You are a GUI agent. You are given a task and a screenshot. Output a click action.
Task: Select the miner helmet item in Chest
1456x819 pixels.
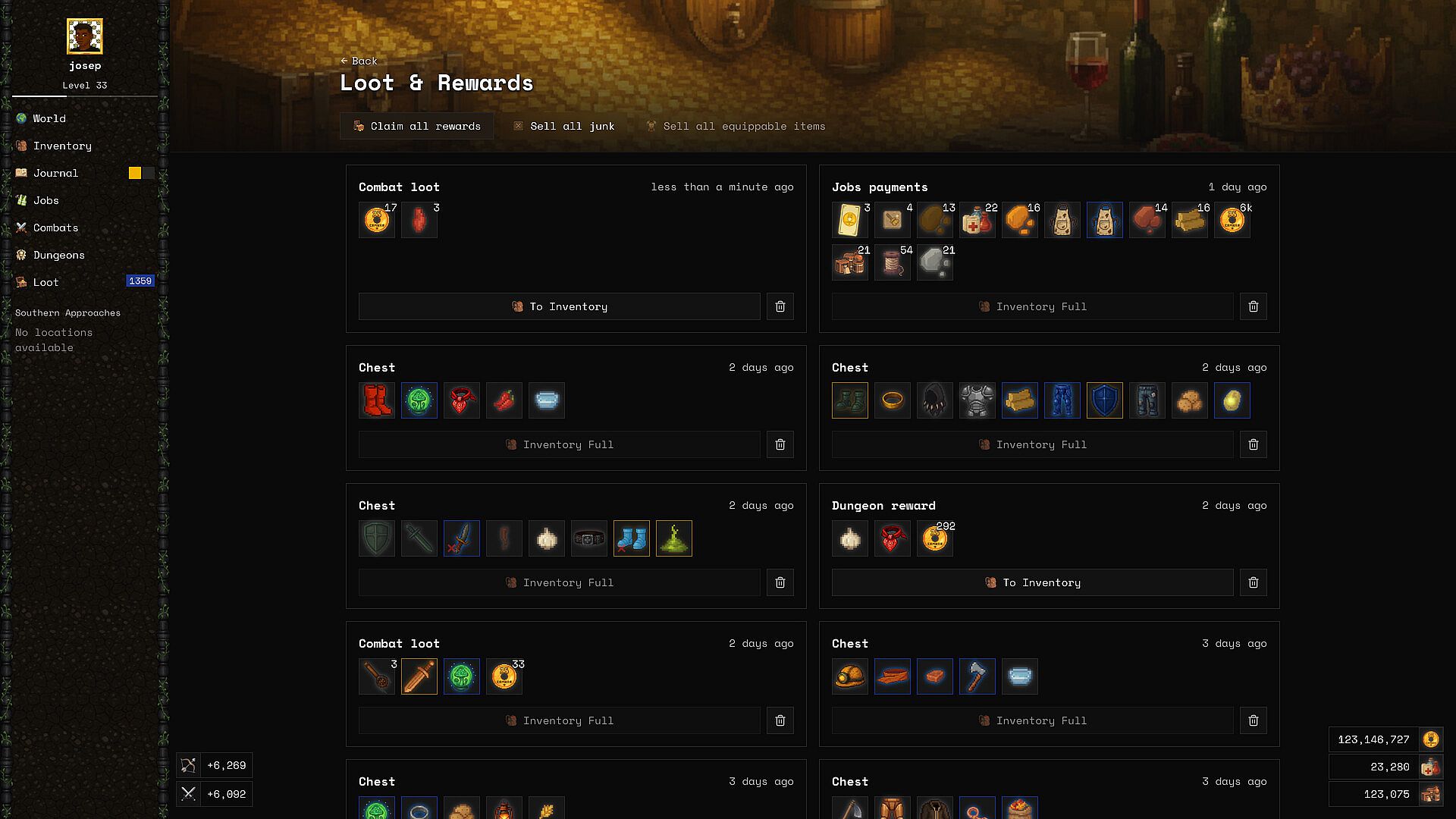(850, 676)
